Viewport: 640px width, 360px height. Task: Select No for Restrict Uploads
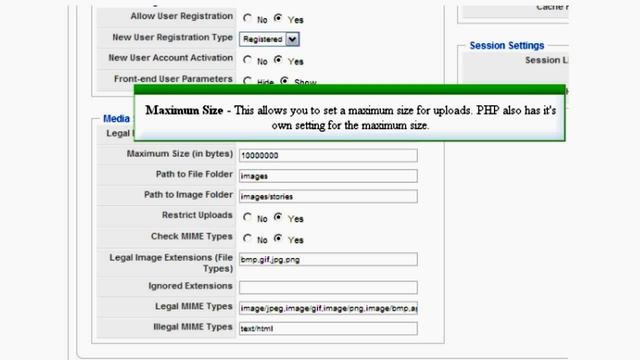[247, 218]
